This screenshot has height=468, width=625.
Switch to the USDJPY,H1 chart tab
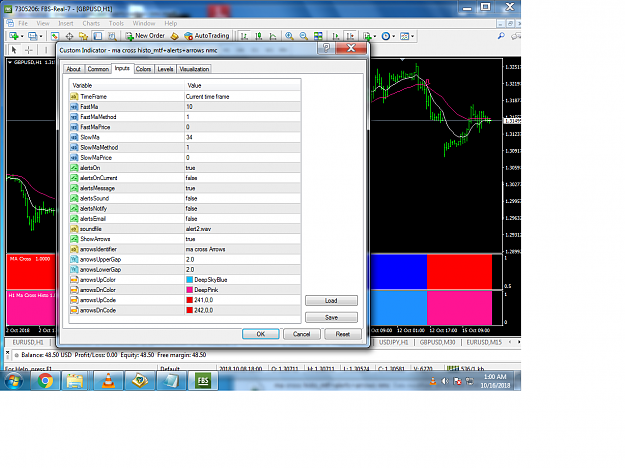393,342
